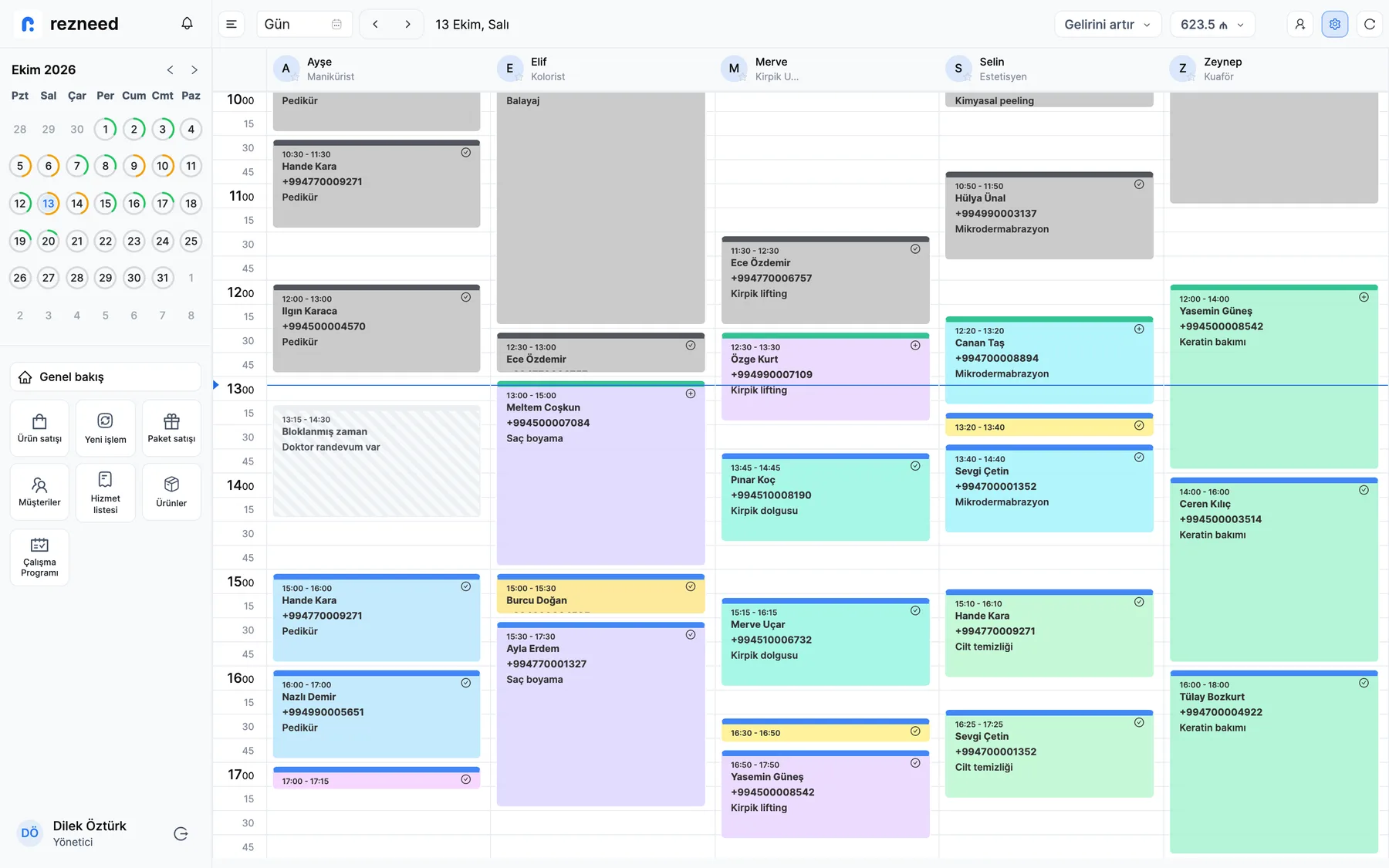1389x868 pixels.
Task: Open the notifications bell
Action: pyautogui.click(x=187, y=24)
